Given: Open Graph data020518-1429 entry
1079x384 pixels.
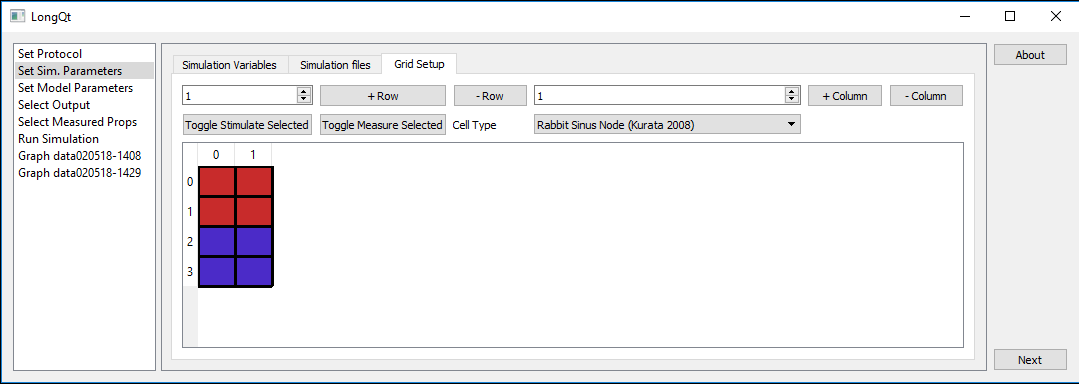Looking at the screenshot, I should tap(85, 173).
